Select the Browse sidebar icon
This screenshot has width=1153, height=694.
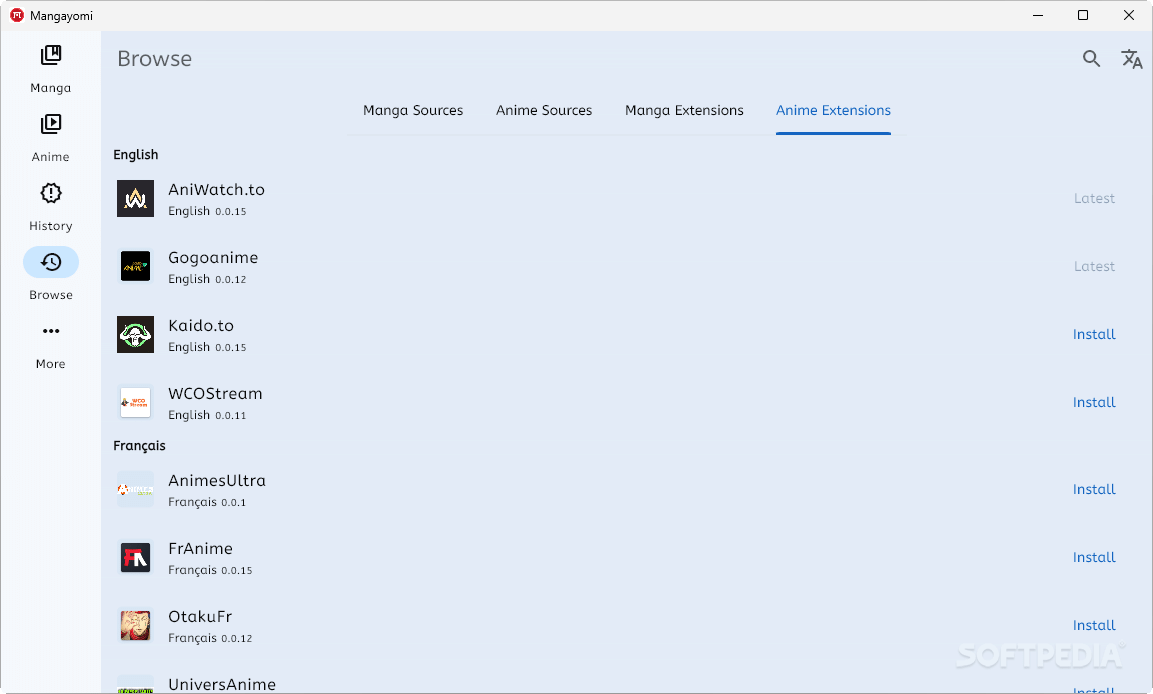pyautogui.click(x=51, y=262)
